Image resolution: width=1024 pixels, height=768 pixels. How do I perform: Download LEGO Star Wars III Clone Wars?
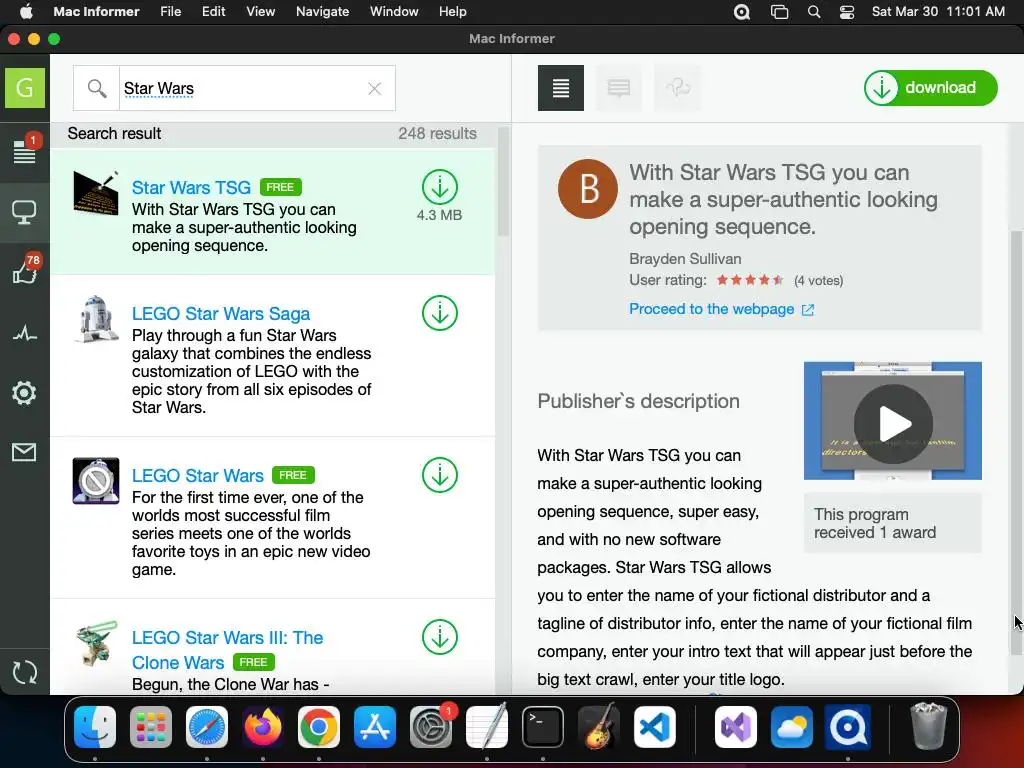pyautogui.click(x=440, y=637)
